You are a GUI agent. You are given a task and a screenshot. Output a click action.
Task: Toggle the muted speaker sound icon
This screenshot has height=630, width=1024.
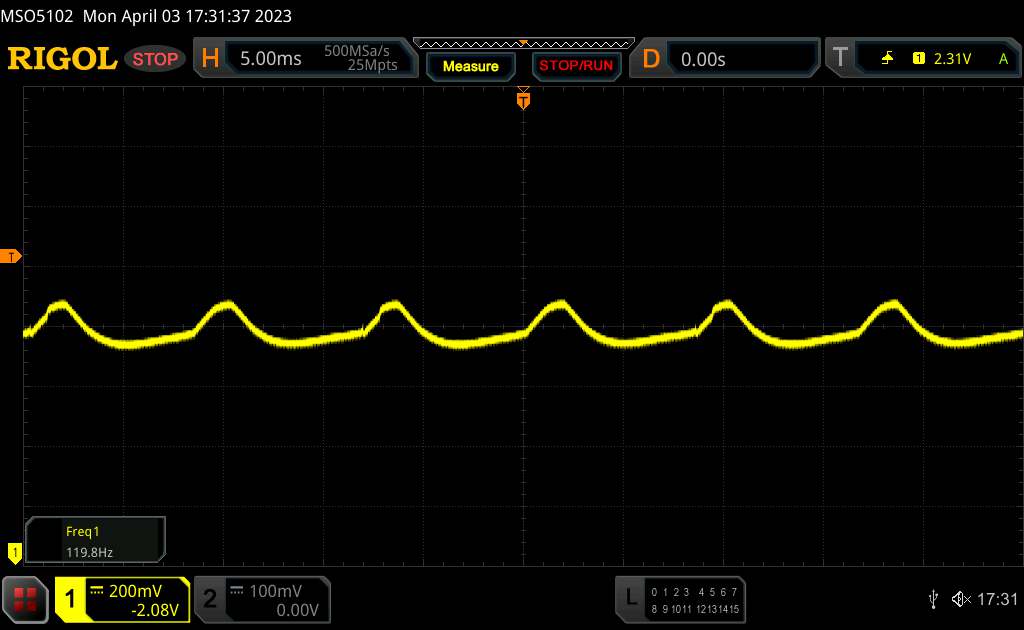pyautogui.click(x=961, y=599)
